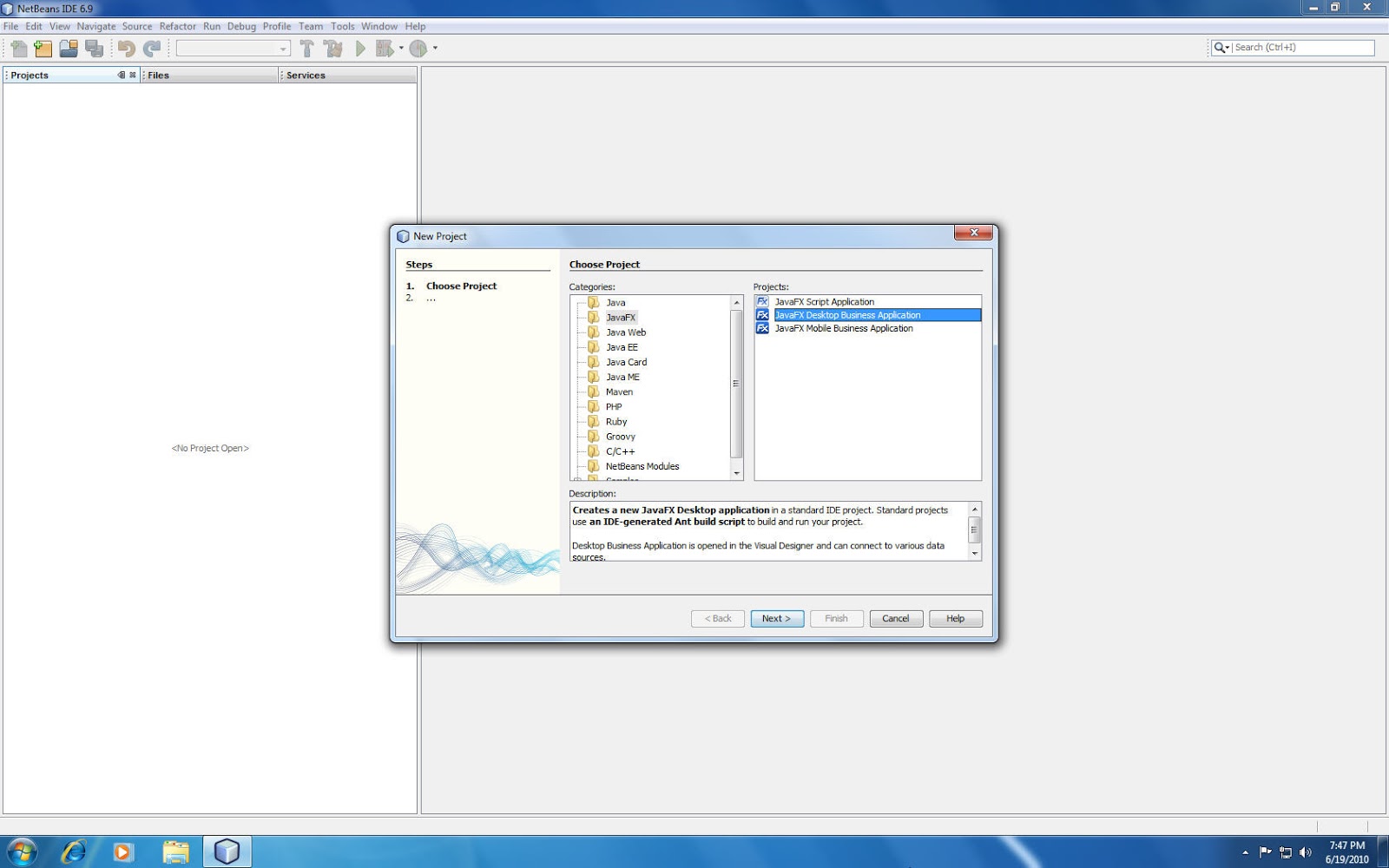Open the Profile toolbar dropdown arrow
Viewport: 1389px width, 868px height.
435,49
